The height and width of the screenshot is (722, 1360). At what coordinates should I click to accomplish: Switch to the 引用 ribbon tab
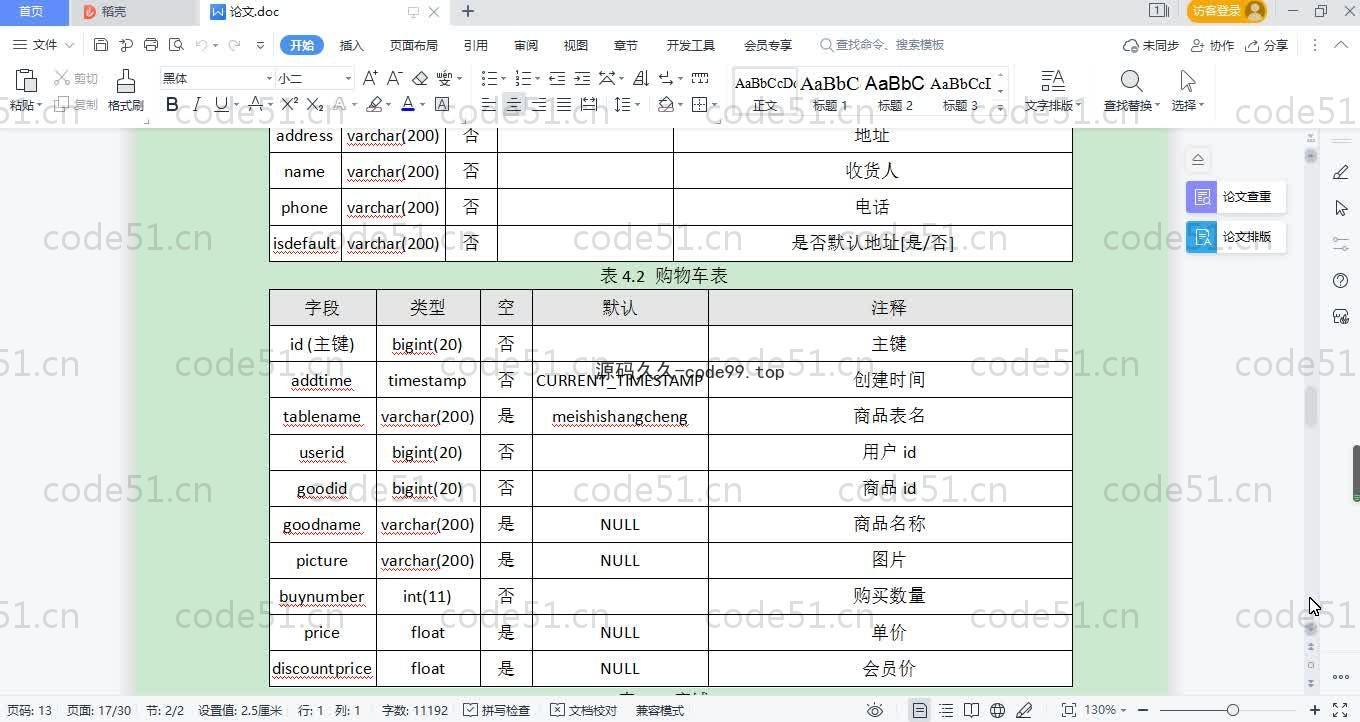tap(476, 45)
